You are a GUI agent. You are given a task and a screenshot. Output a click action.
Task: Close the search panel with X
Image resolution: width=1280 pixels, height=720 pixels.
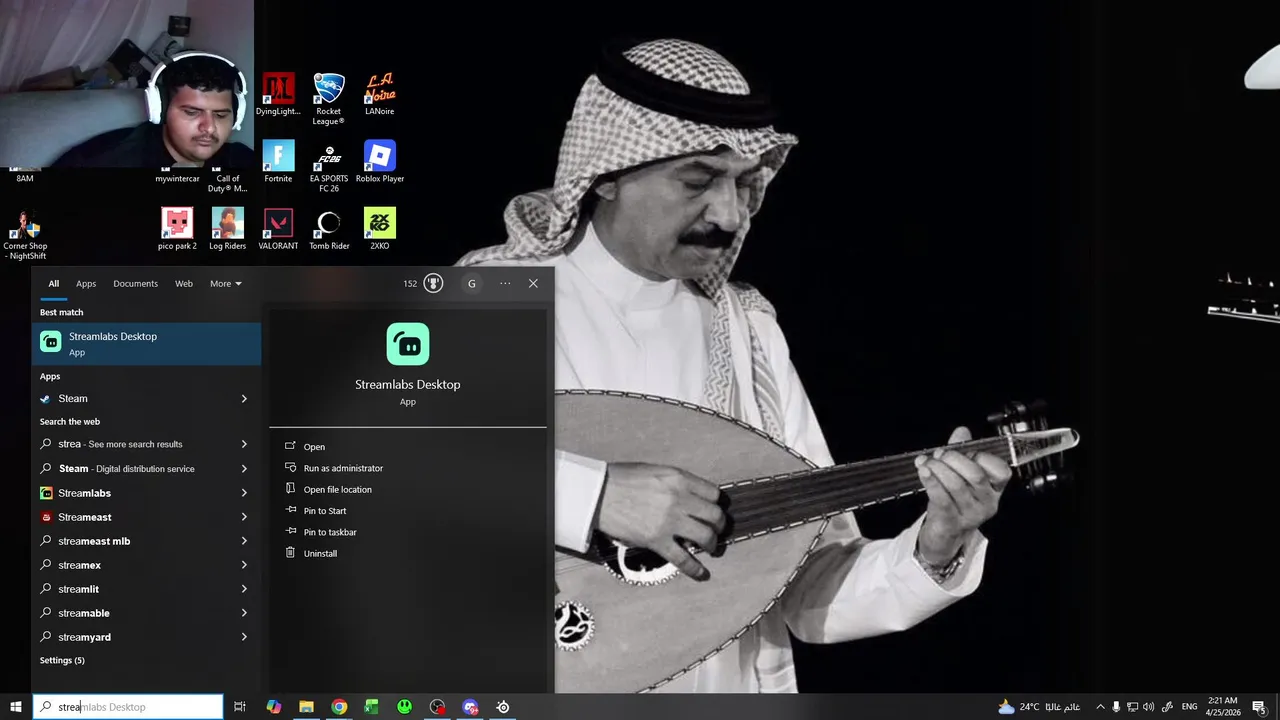pyautogui.click(x=533, y=284)
